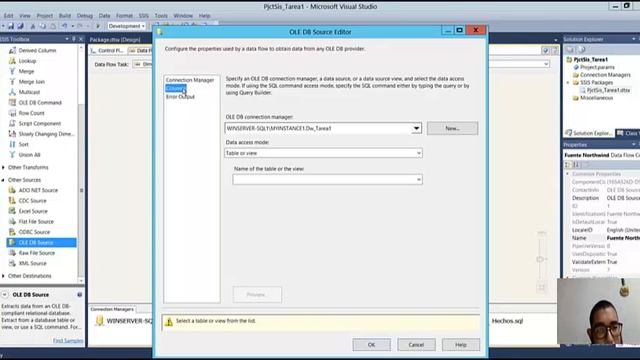Select the Row Count icon
The width and height of the screenshot is (640, 360).
(12, 113)
